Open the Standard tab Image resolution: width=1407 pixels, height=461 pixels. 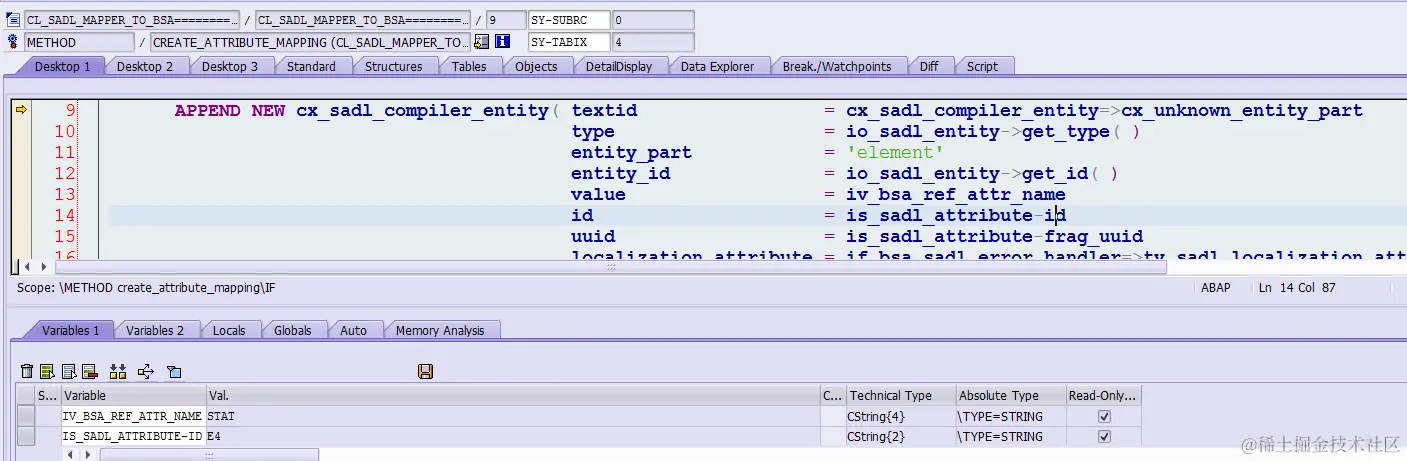click(311, 66)
